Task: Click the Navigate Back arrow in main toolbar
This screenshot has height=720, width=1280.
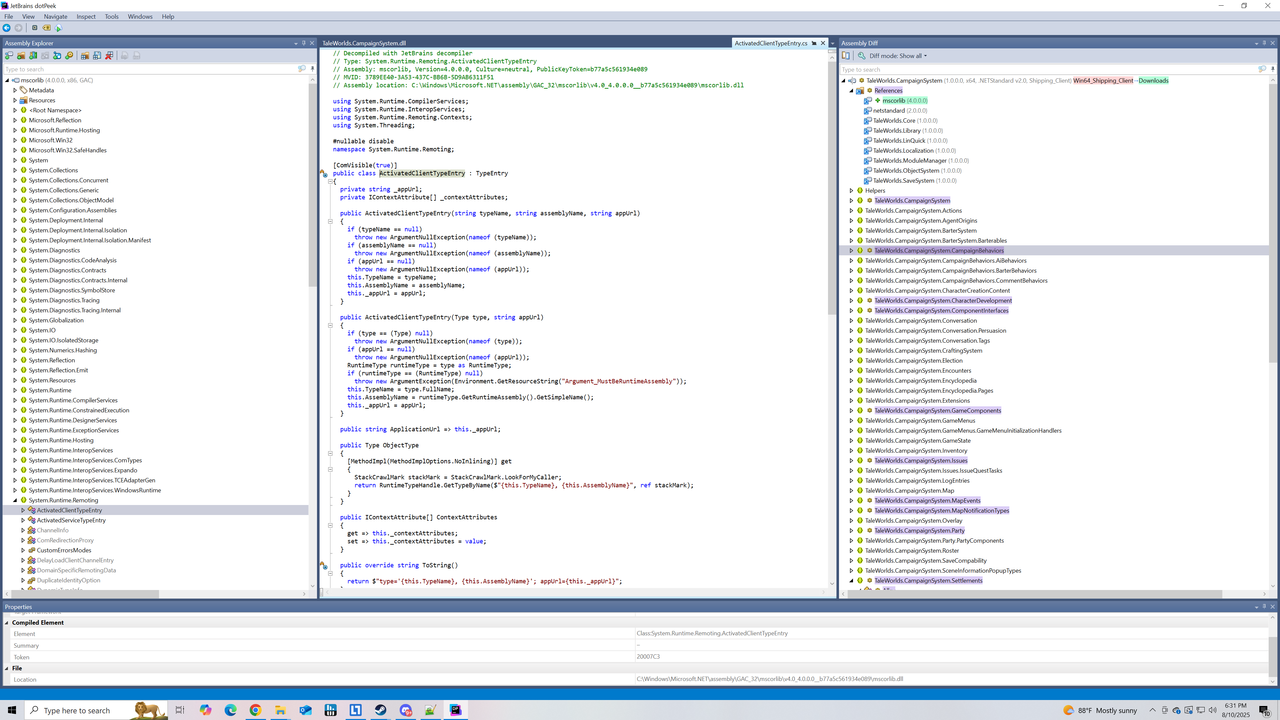Action: pyautogui.click(x=7, y=28)
